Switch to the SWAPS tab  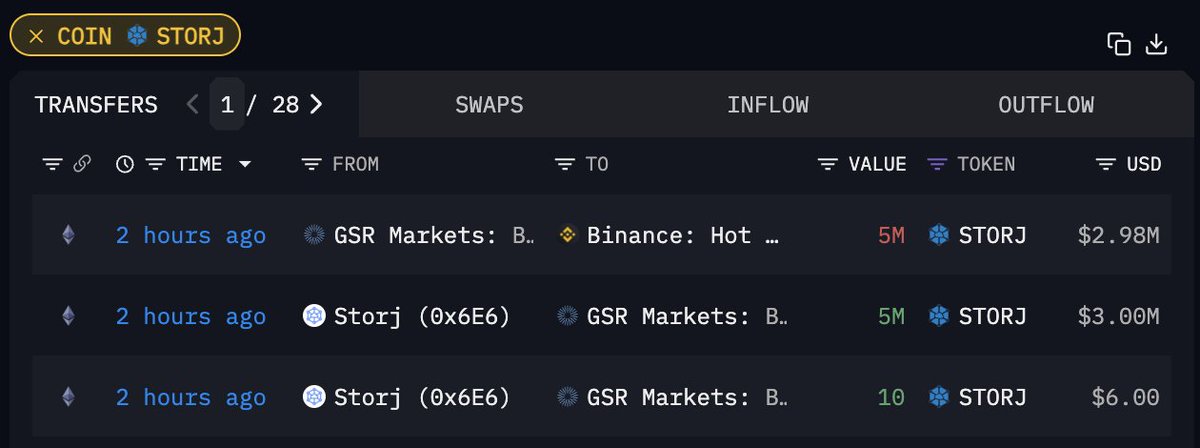(x=489, y=105)
